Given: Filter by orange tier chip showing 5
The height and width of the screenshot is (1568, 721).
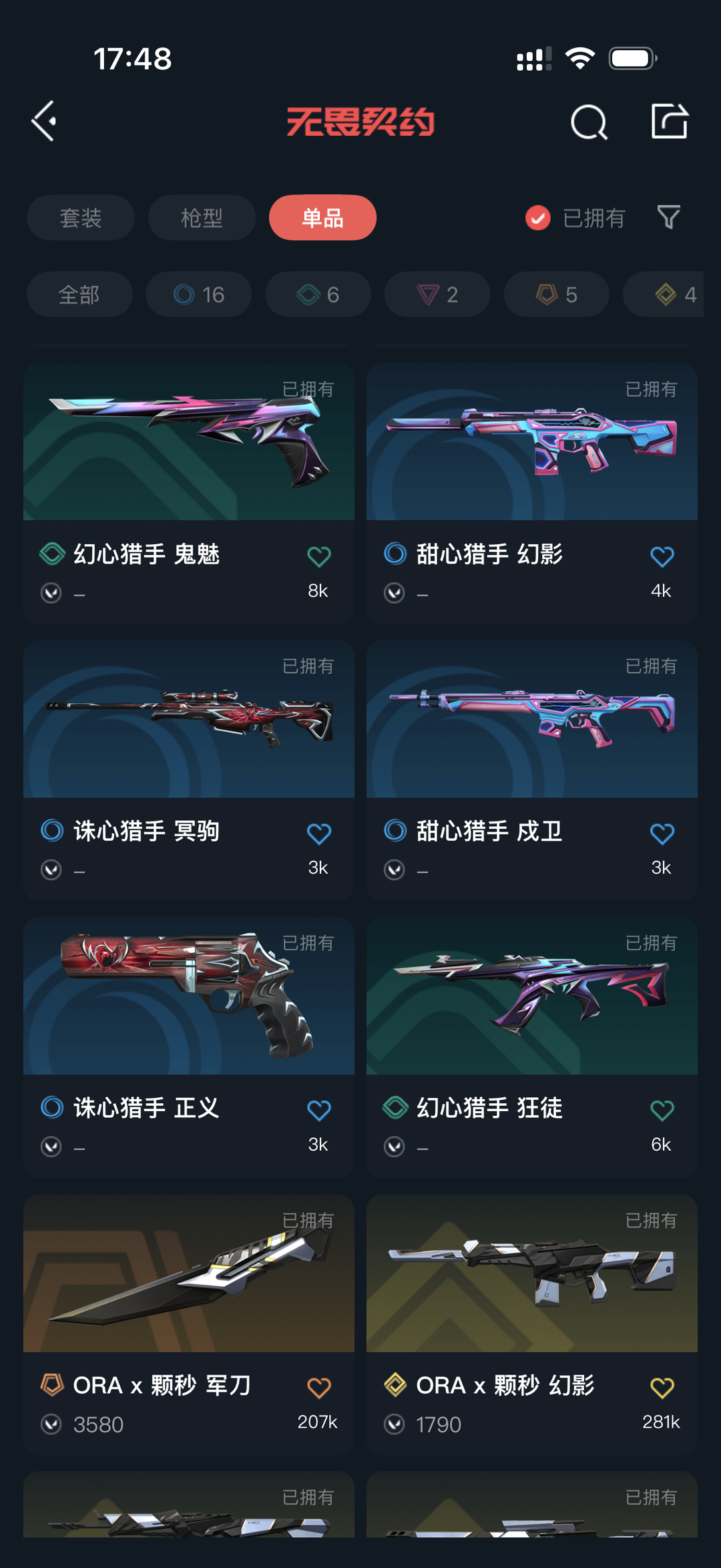Looking at the screenshot, I should (x=557, y=295).
